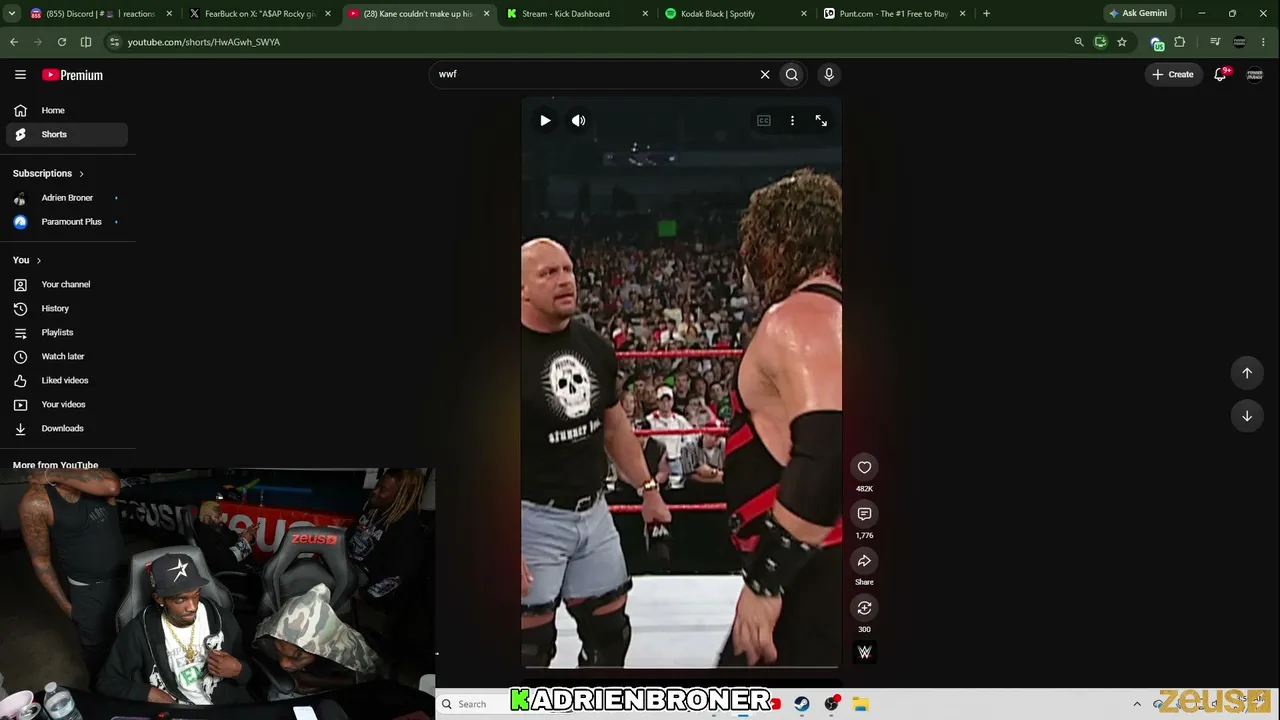Open Liked videos
This screenshot has width=1280, height=720.
click(x=67, y=380)
